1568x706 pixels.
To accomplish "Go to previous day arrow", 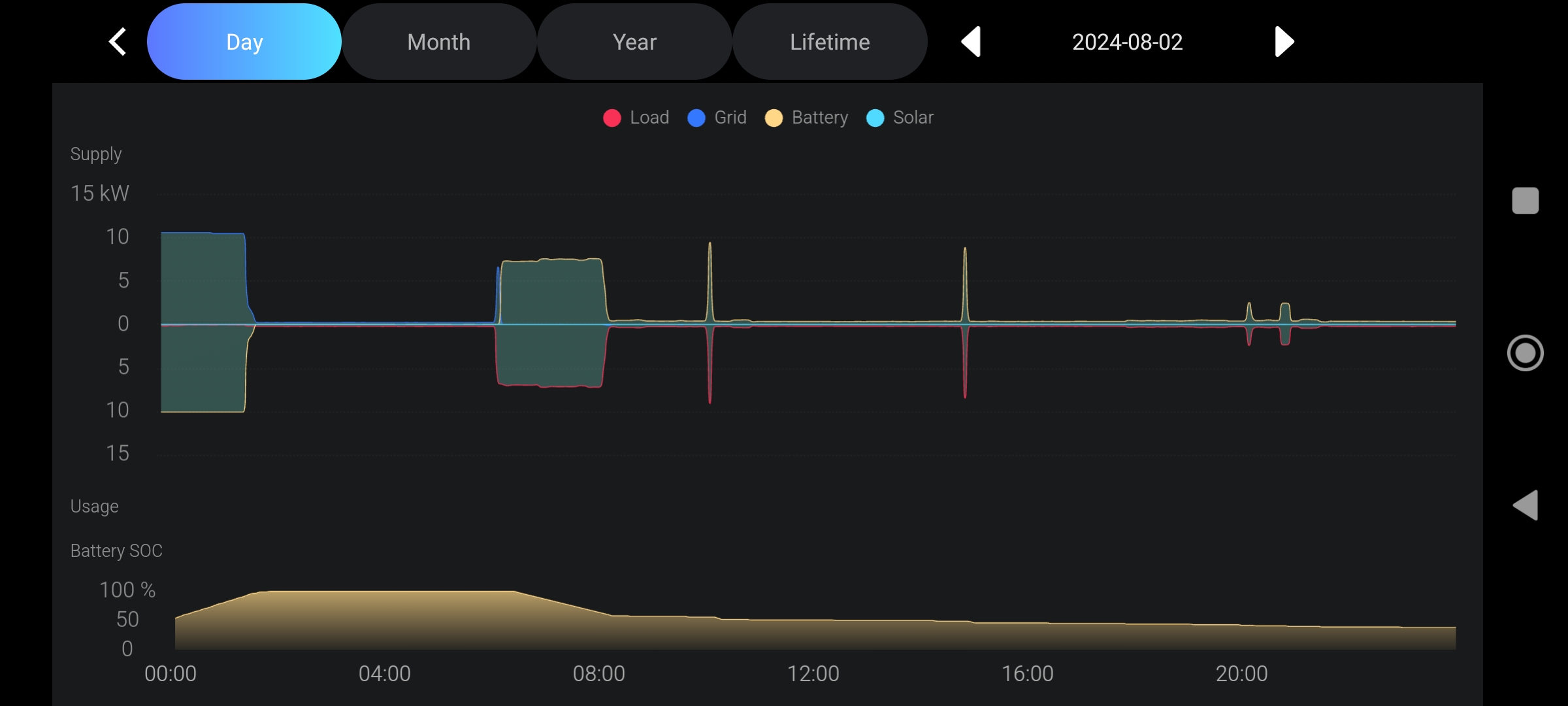I will click(971, 42).
